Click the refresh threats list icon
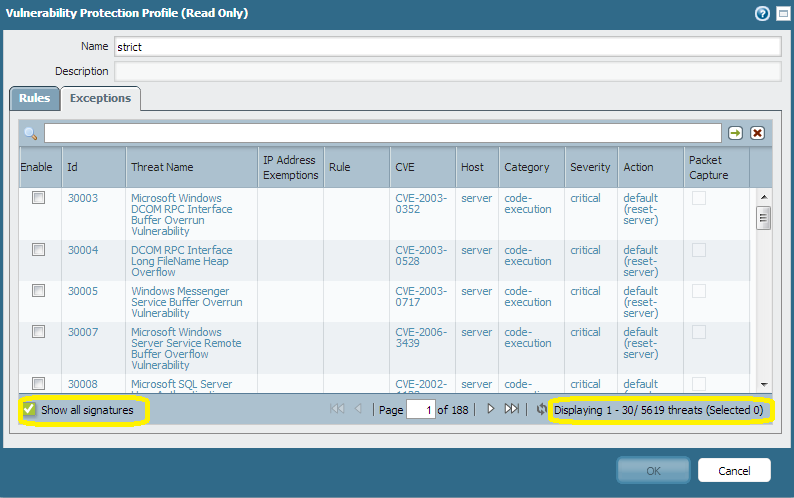Image resolution: width=794 pixels, height=498 pixels. pyautogui.click(x=541, y=409)
